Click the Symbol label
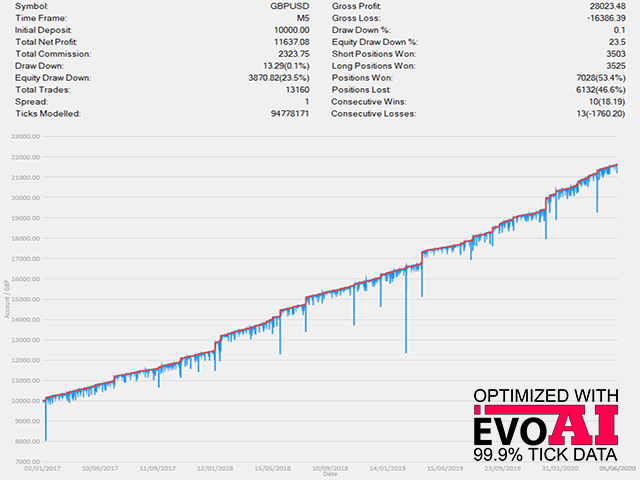Screen dimensions: 640x480 [x=32, y=6]
